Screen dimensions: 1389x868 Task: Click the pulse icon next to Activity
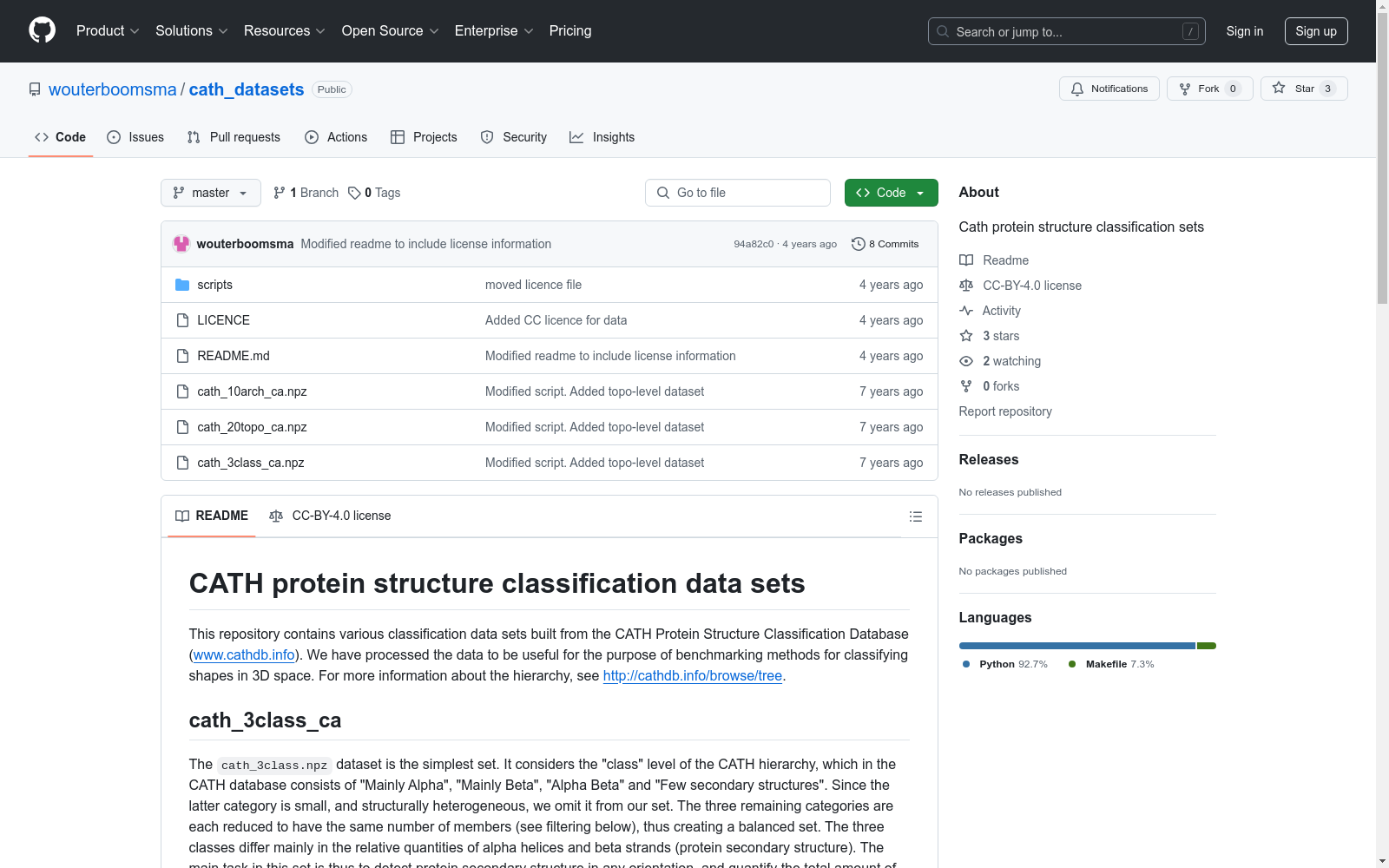click(966, 311)
